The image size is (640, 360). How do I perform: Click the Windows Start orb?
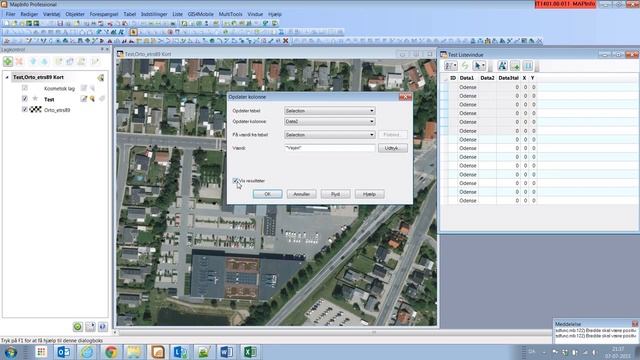[10, 352]
